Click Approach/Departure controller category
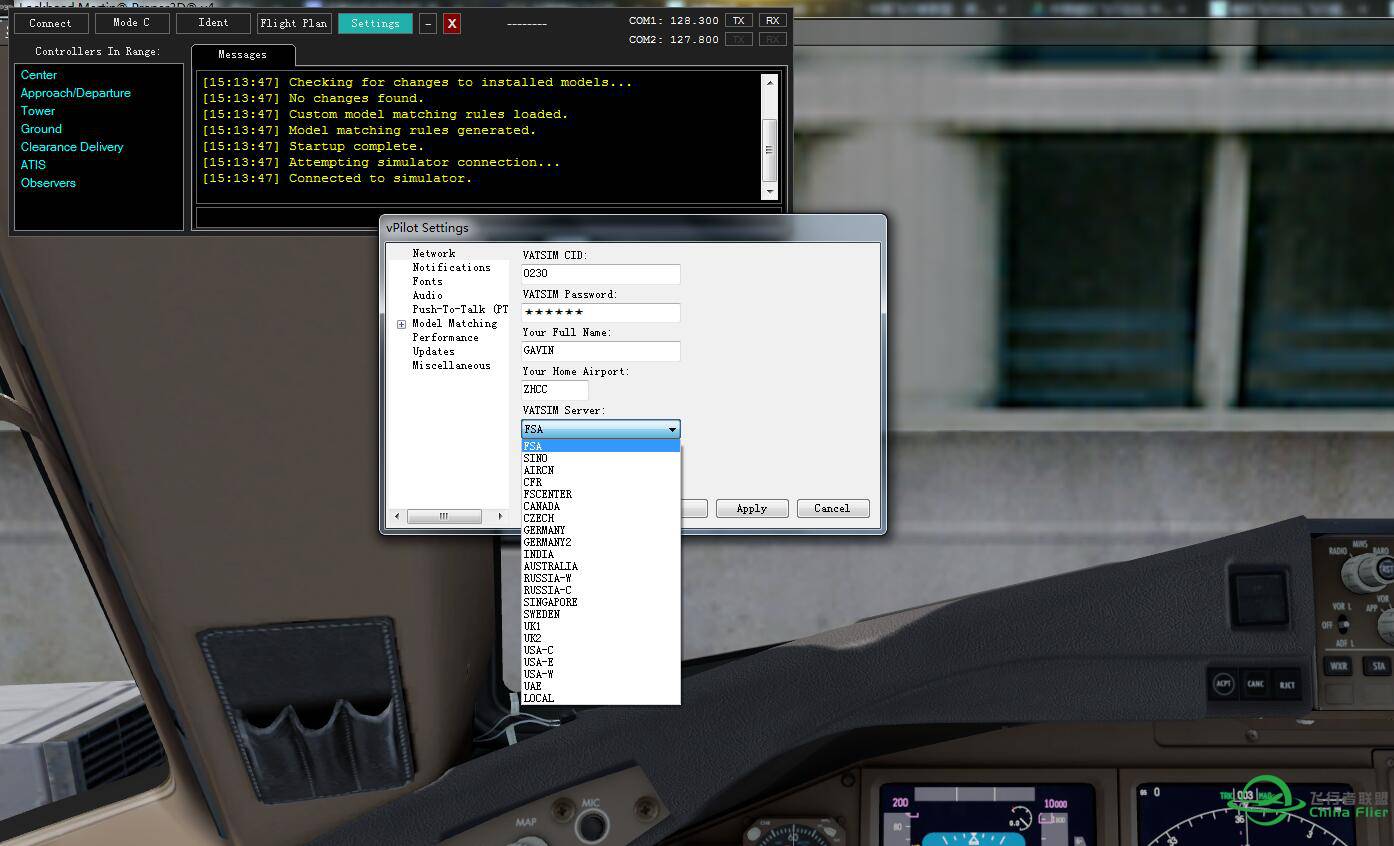The height and width of the screenshot is (846, 1394). pos(76,93)
